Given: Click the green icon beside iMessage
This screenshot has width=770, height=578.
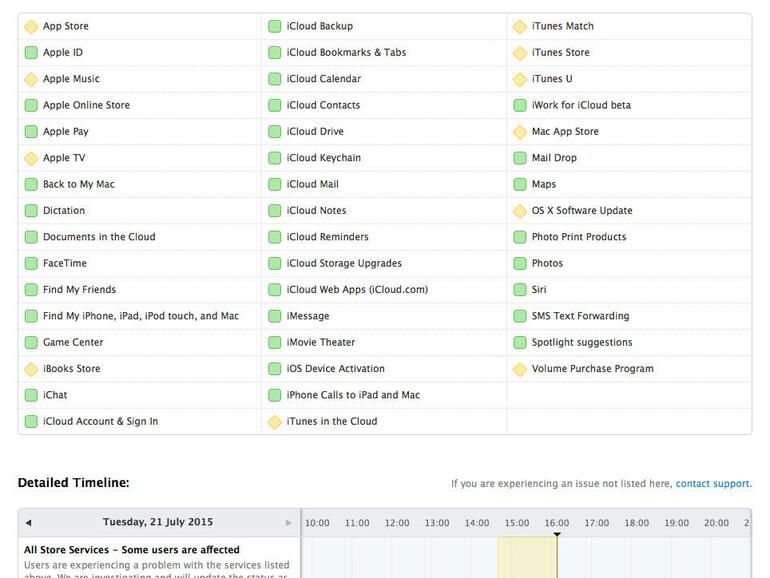Looking at the screenshot, I should click(275, 316).
